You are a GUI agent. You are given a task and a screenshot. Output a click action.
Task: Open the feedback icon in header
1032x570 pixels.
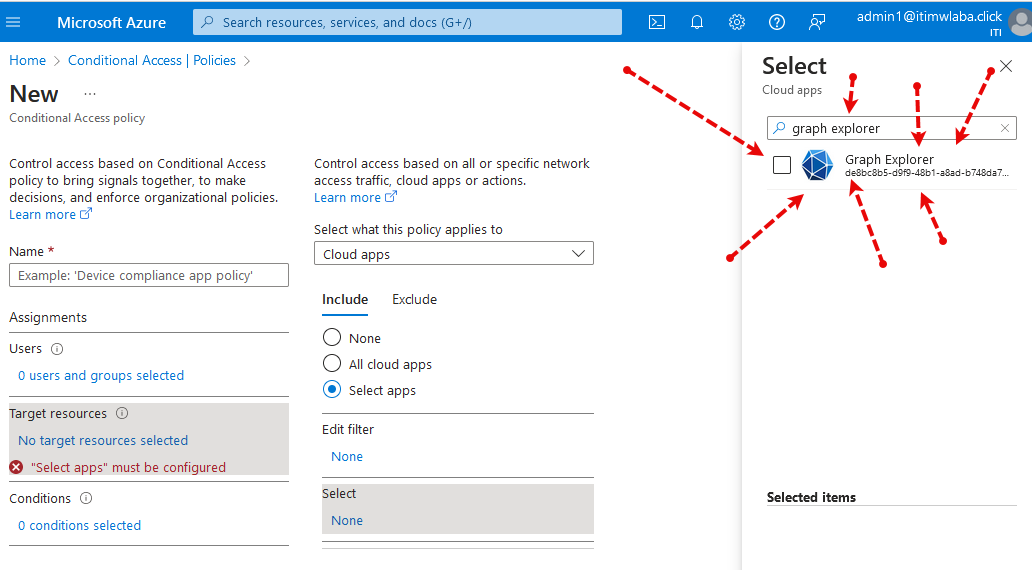tap(817, 22)
